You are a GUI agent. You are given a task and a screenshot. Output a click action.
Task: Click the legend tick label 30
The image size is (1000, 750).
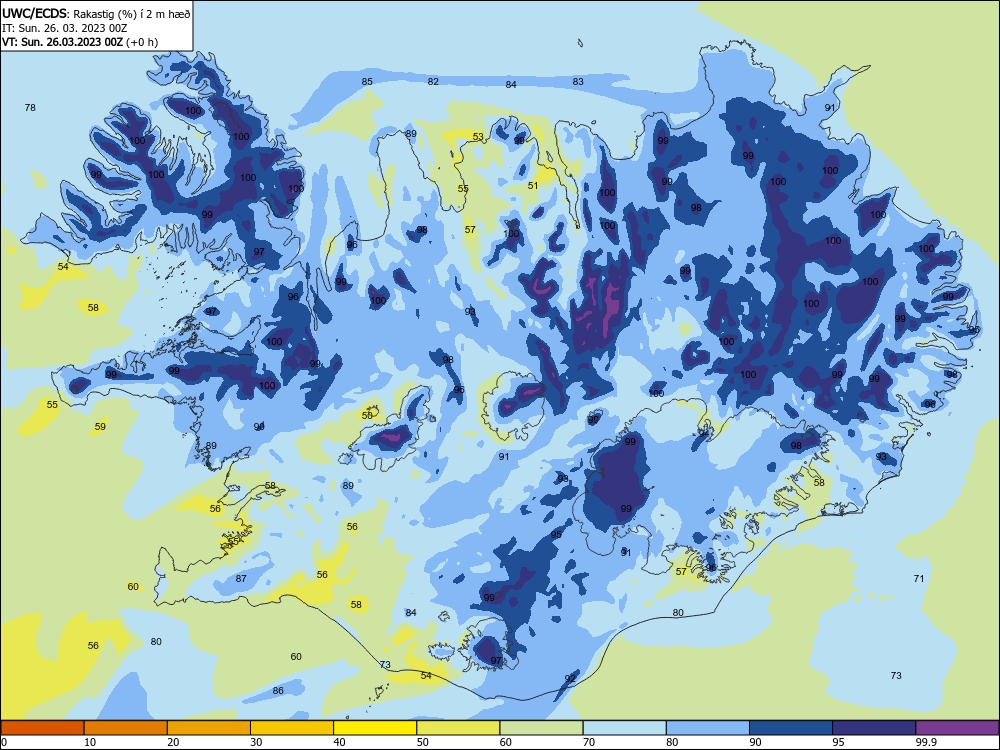click(256, 742)
